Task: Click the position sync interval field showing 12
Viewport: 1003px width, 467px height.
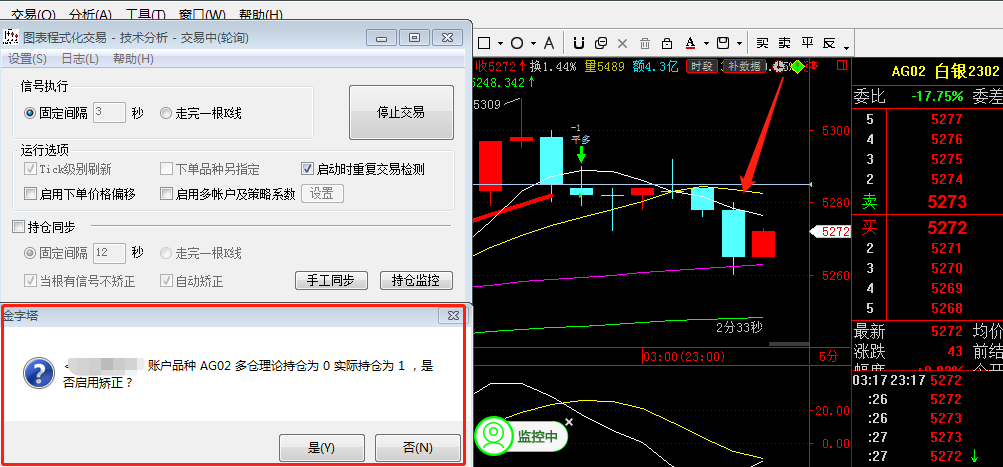Action: point(109,253)
